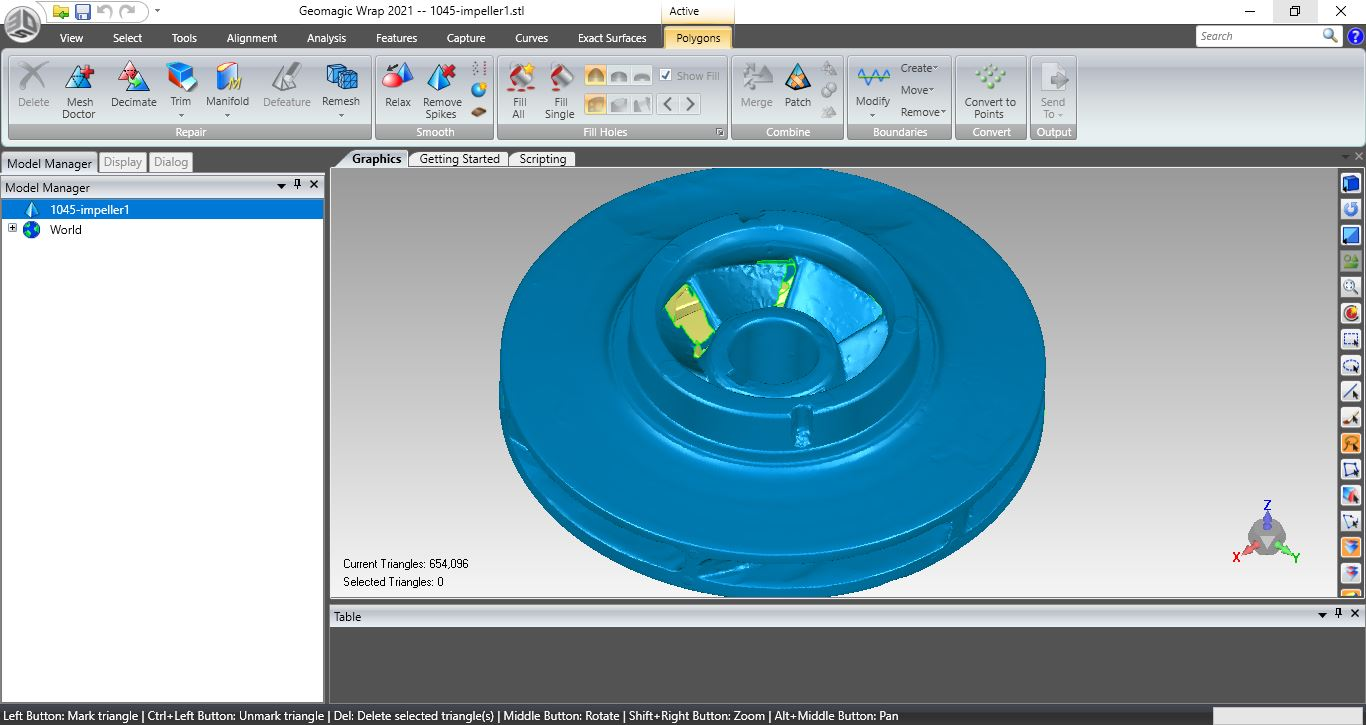
Task: Open the View ribbon tab
Action: click(x=71, y=38)
